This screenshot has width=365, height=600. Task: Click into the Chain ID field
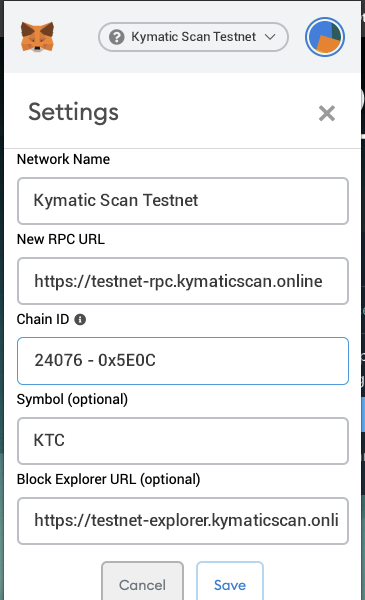click(183, 361)
